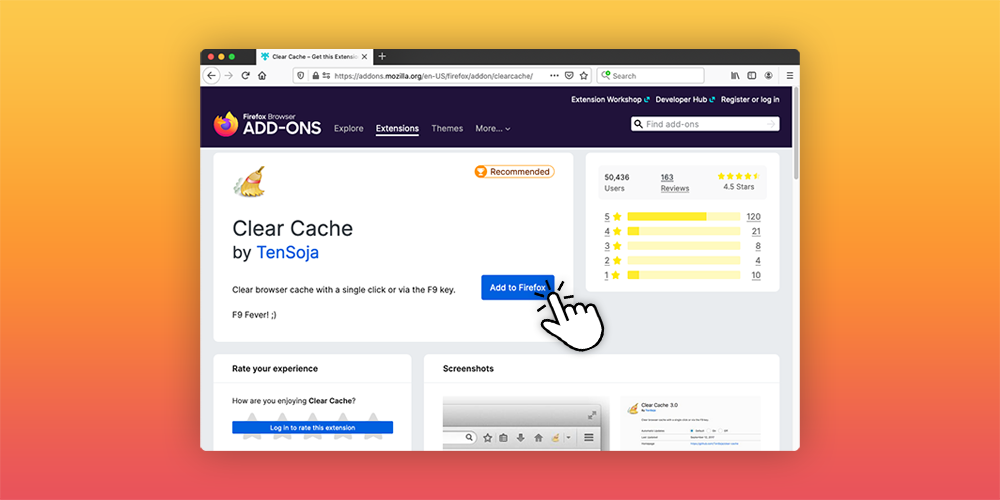The height and width of the screenshot is (500, 1000).
Task: Open the Clear Cache 3.0 screenshot thumbnail
Action: [x=691, y=423]
